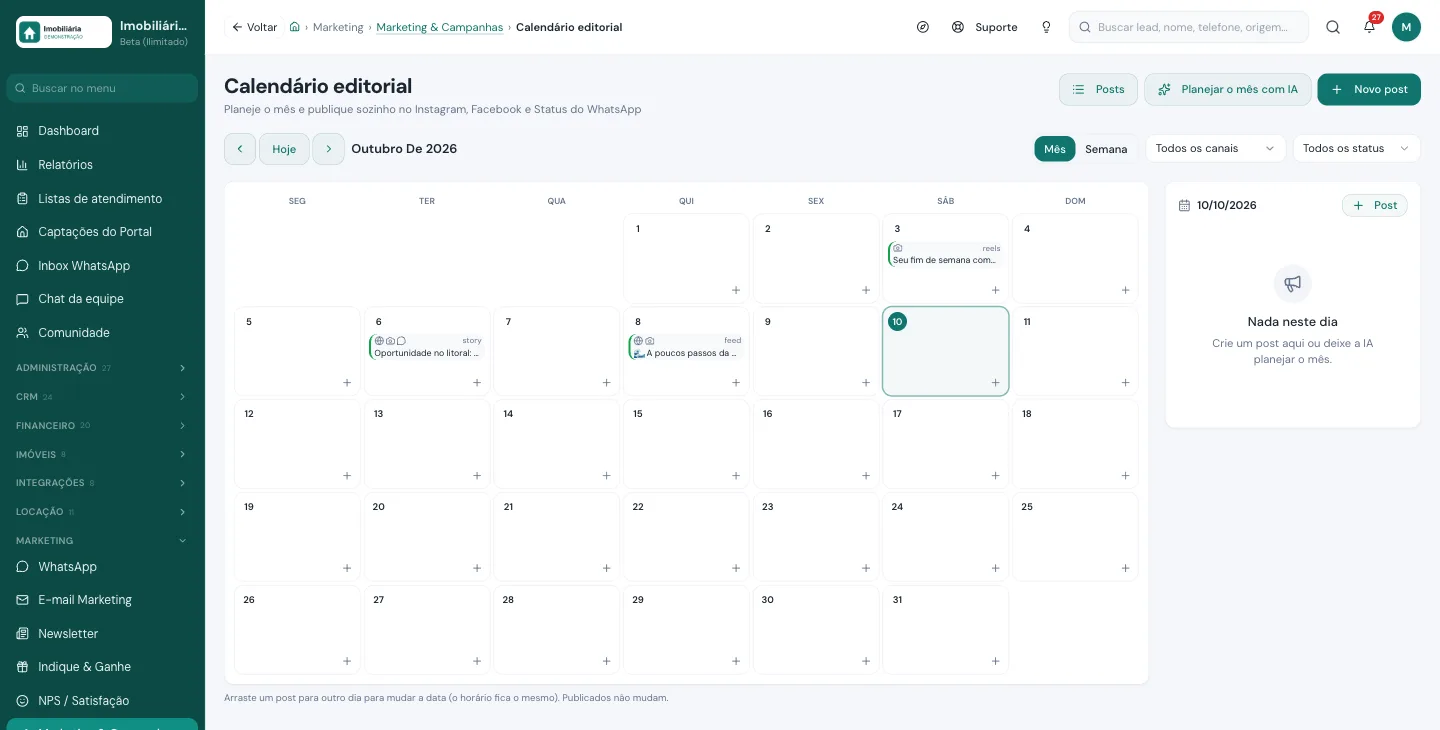Expand IMÓVEIS sidebar section
This screenshot has height=730, width=1440.
pos(102,454)
